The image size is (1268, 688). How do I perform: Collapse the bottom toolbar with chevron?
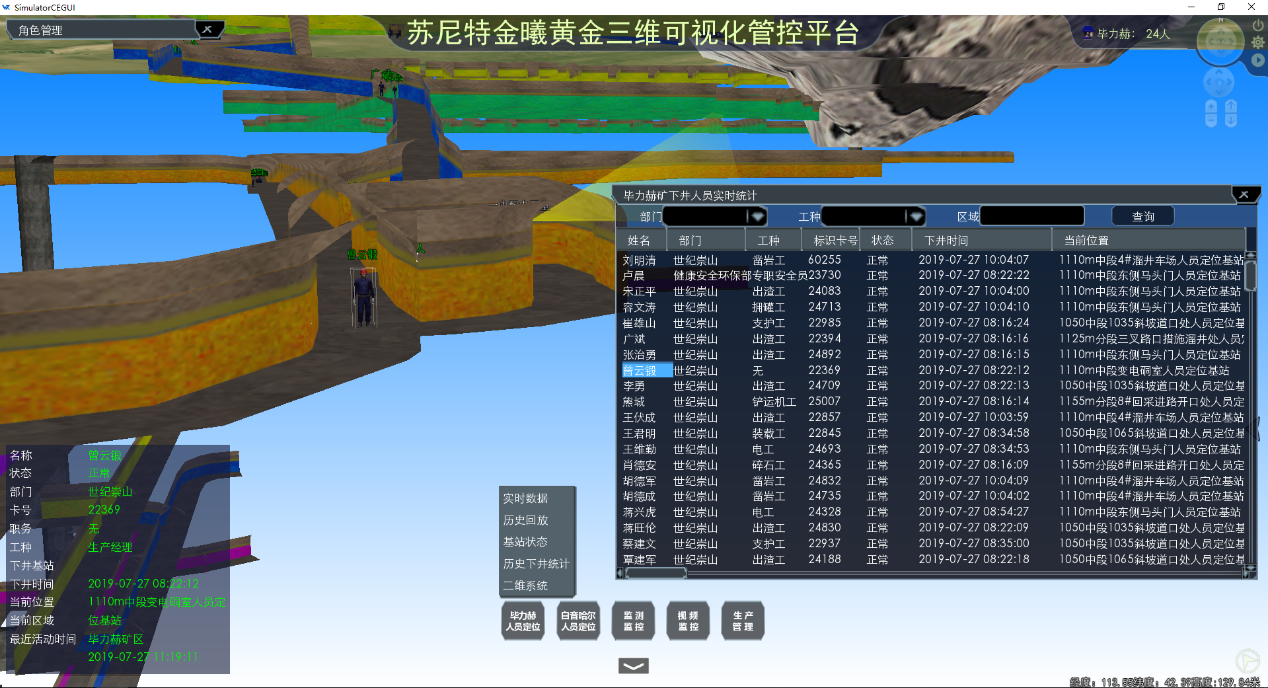[634, 666]
